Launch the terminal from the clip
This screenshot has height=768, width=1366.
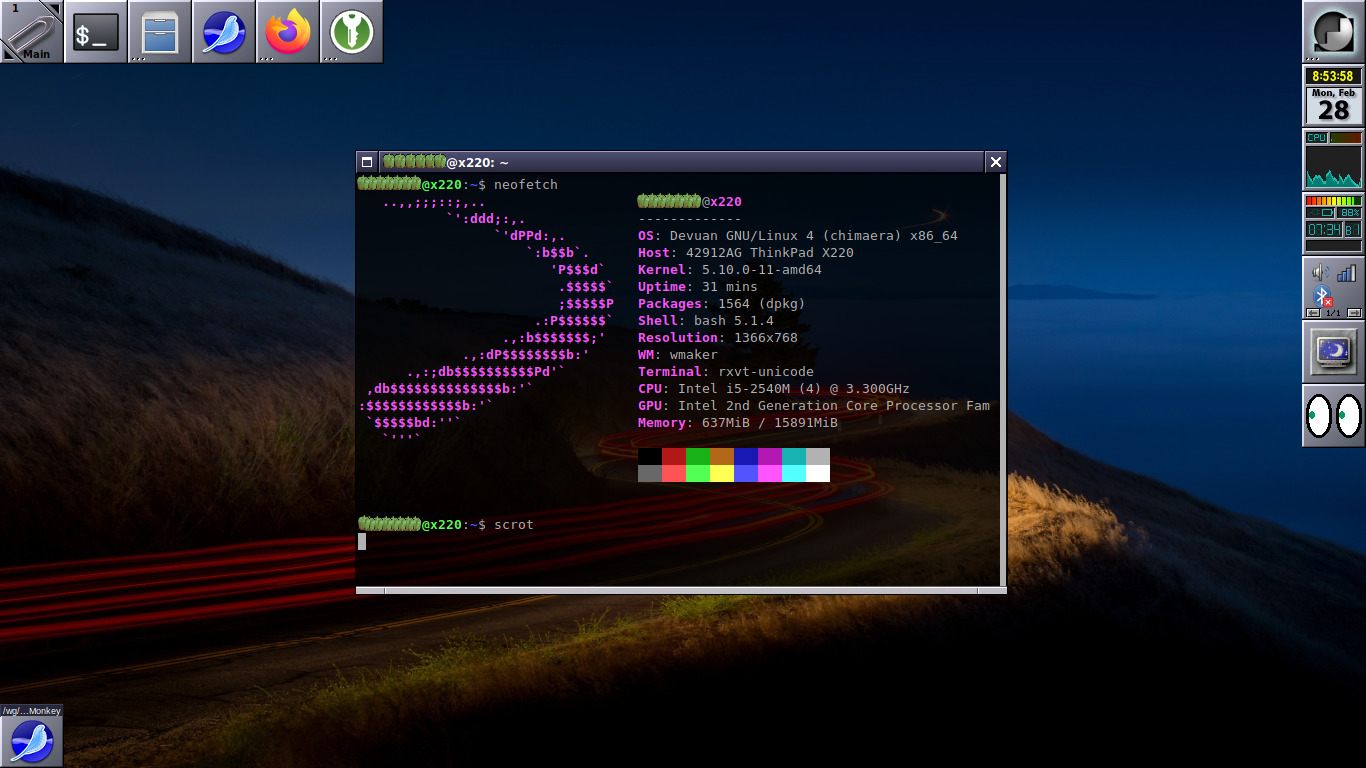pyautogui.click(x=96, y=32)
